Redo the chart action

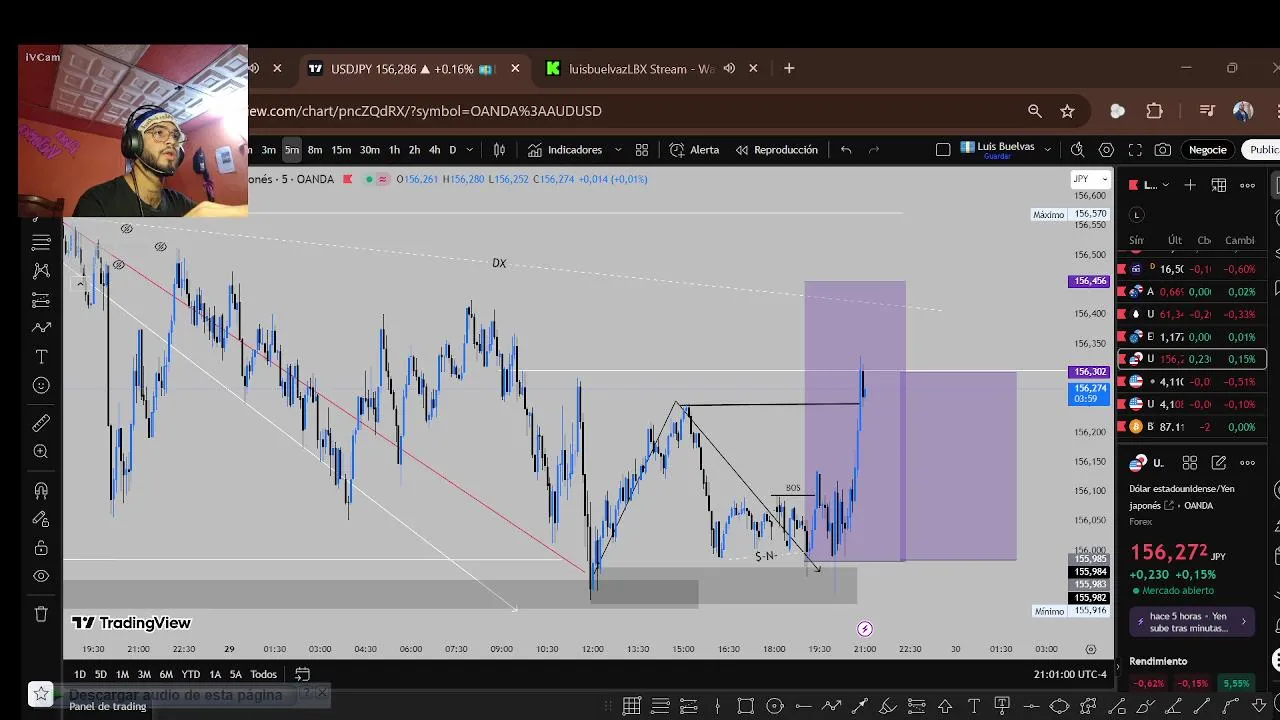point(874,150)
